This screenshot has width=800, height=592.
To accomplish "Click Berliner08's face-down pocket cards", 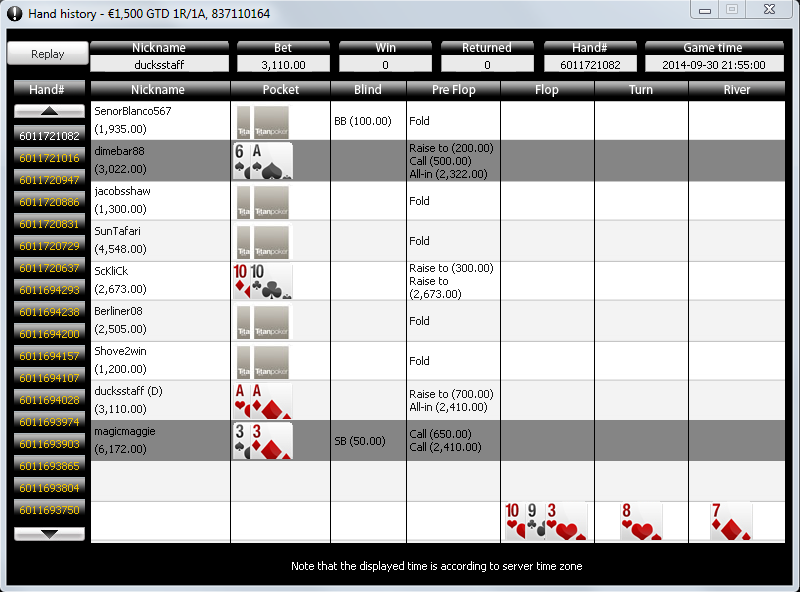I will tap(263, 321).
